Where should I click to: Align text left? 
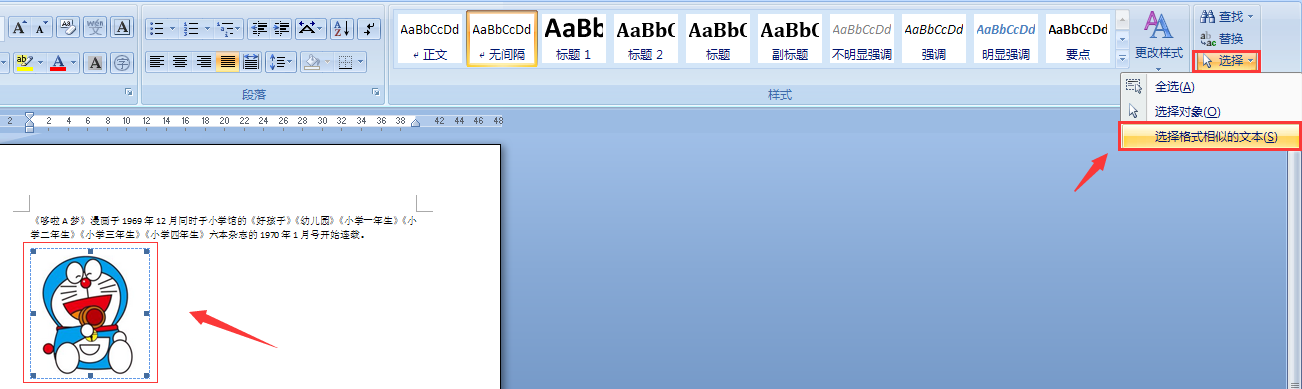[x=156, y=63]
